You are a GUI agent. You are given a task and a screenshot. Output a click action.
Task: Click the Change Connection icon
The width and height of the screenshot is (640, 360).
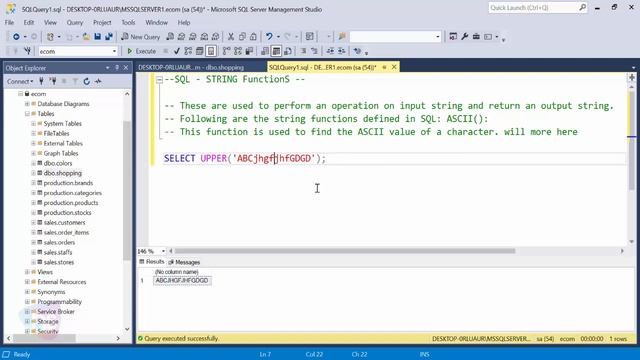(27, 51)
